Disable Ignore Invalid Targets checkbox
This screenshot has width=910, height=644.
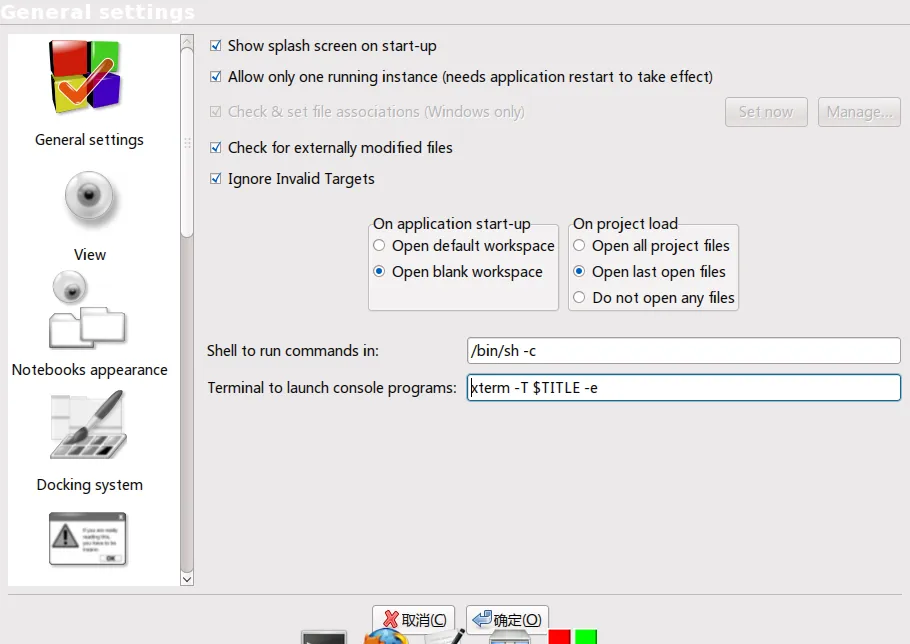(215, 179)
